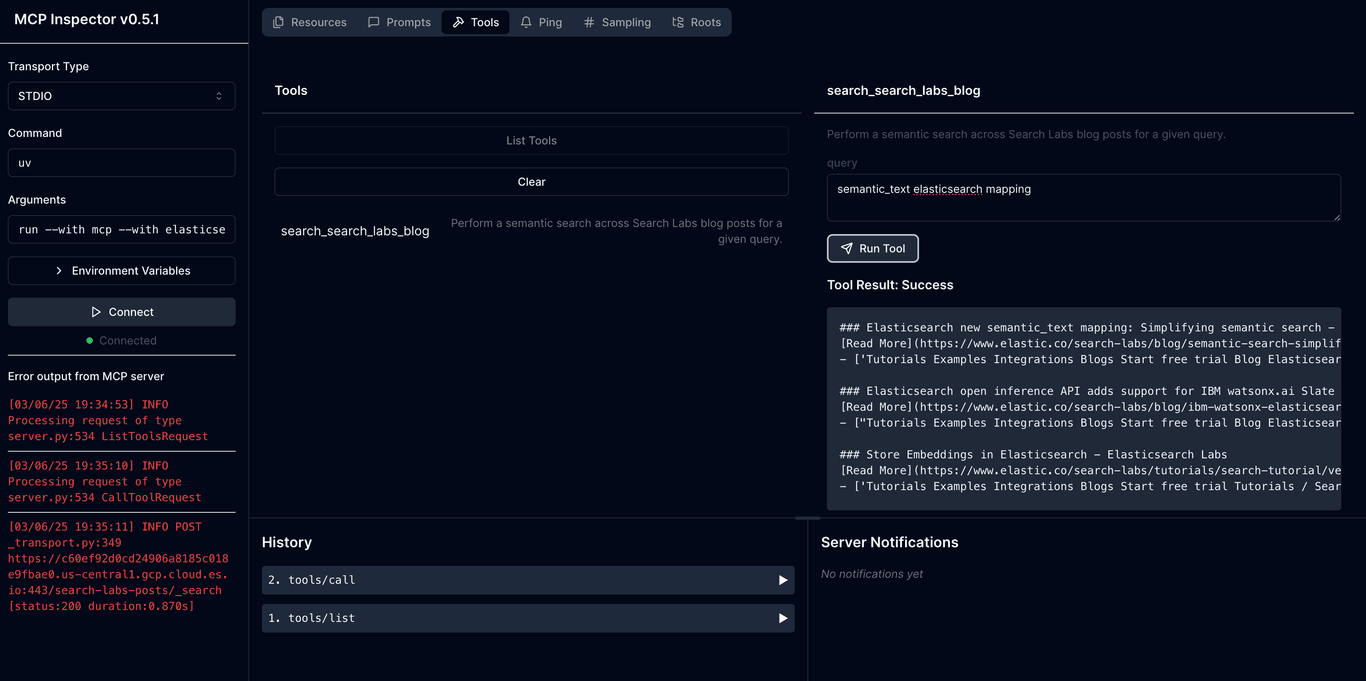Expand the Environment Variables section
The height and width of the screenshot is (681, 1366).
pyautogui.click(x=121, y=271)
